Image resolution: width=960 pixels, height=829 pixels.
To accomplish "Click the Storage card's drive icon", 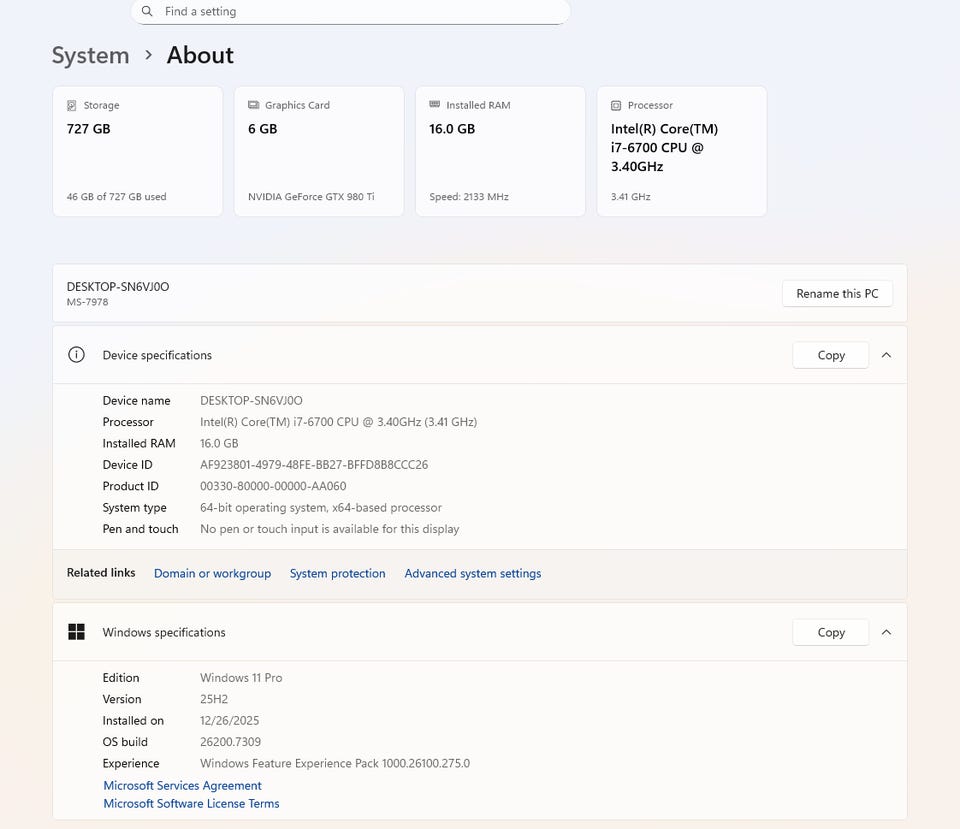I will tap(71, 105).
